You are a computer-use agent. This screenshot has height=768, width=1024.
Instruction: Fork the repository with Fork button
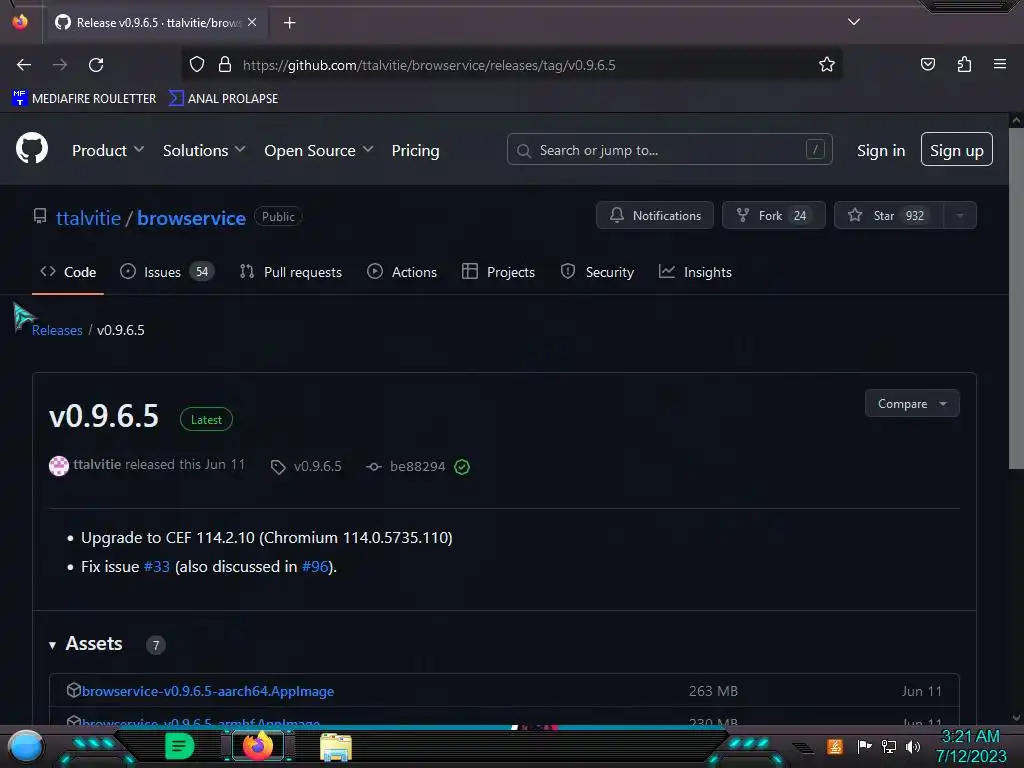[773, 216]
